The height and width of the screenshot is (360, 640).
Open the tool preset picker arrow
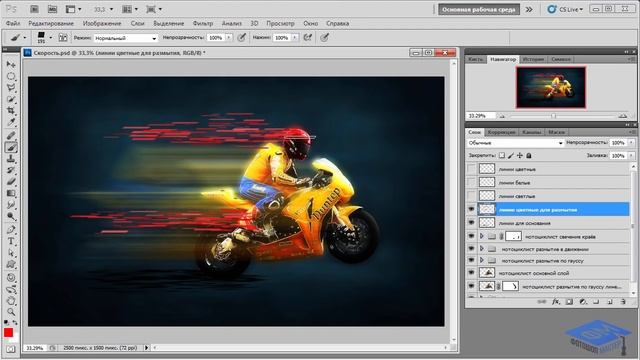point(25,38)
